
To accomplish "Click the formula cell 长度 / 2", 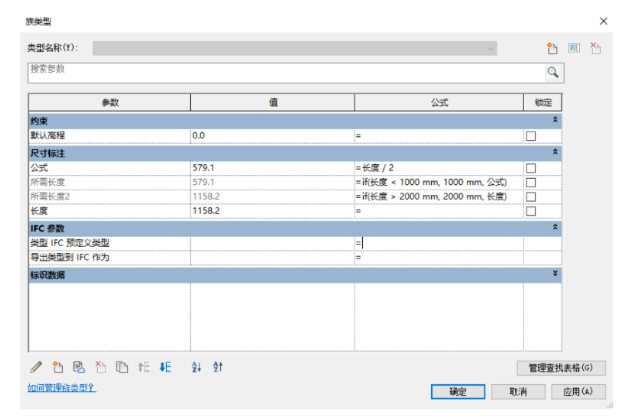I will click(x=439, y=168).
